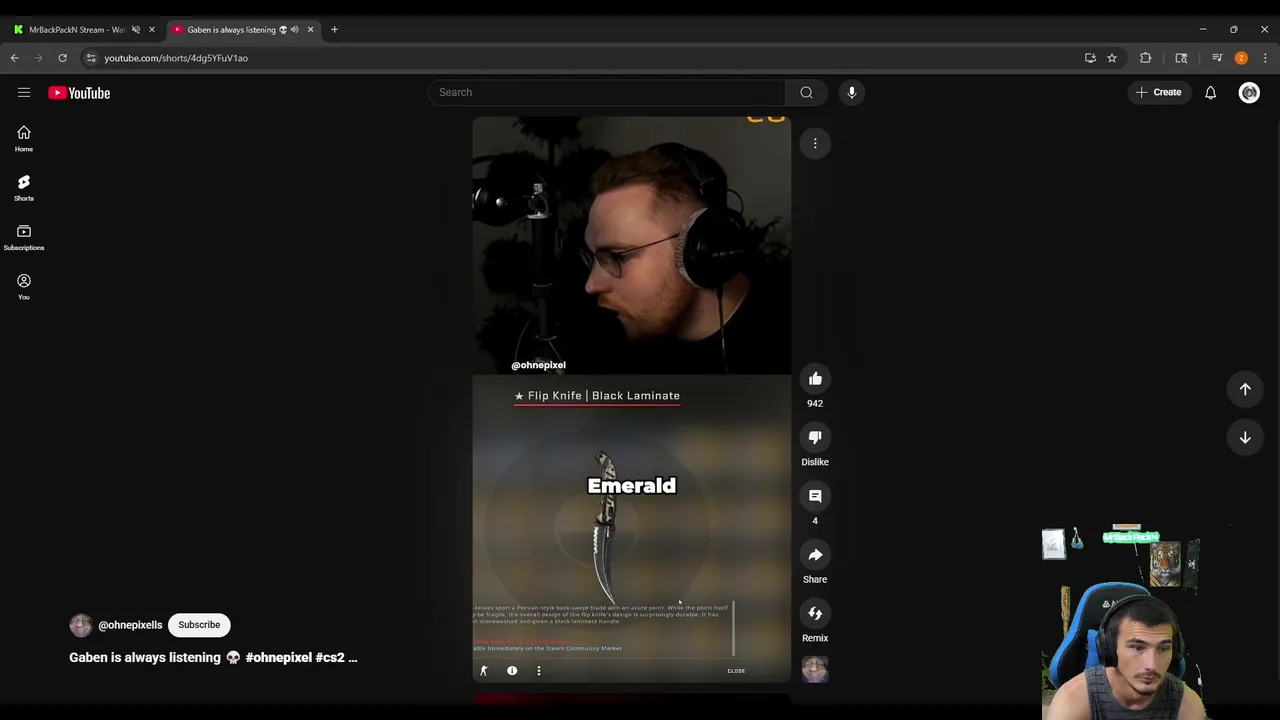Subscribe to @ohnepixells

pos(199,625)
